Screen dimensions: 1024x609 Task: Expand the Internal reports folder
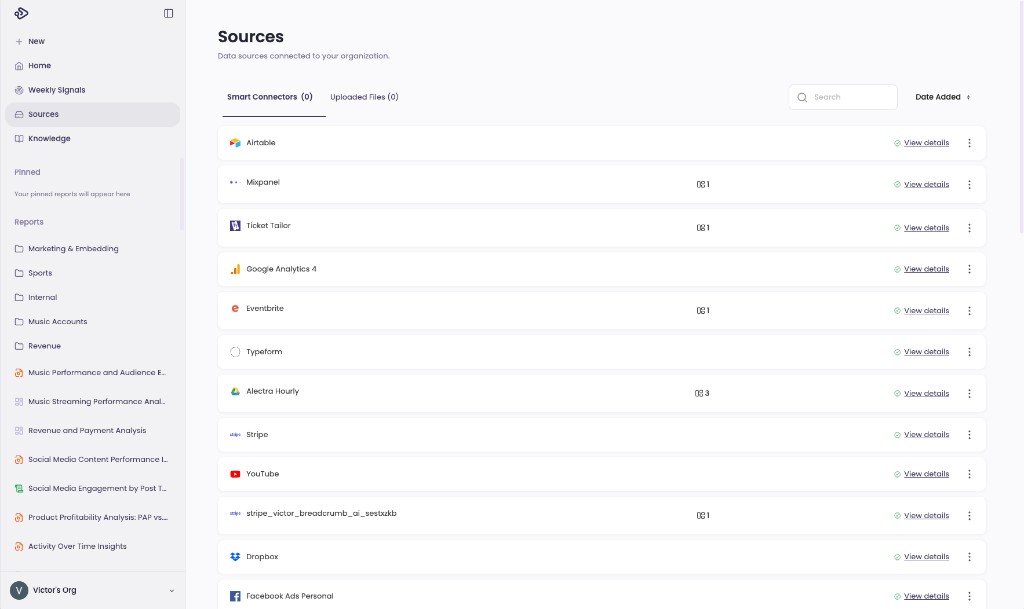coord(36,297)
